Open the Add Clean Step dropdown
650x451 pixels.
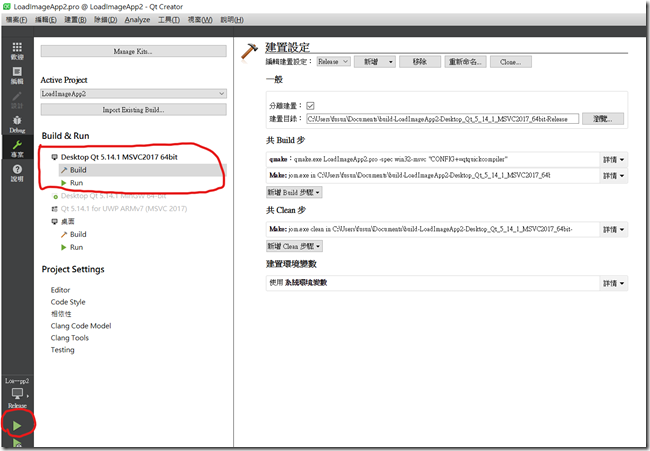[x=294, y=246]
